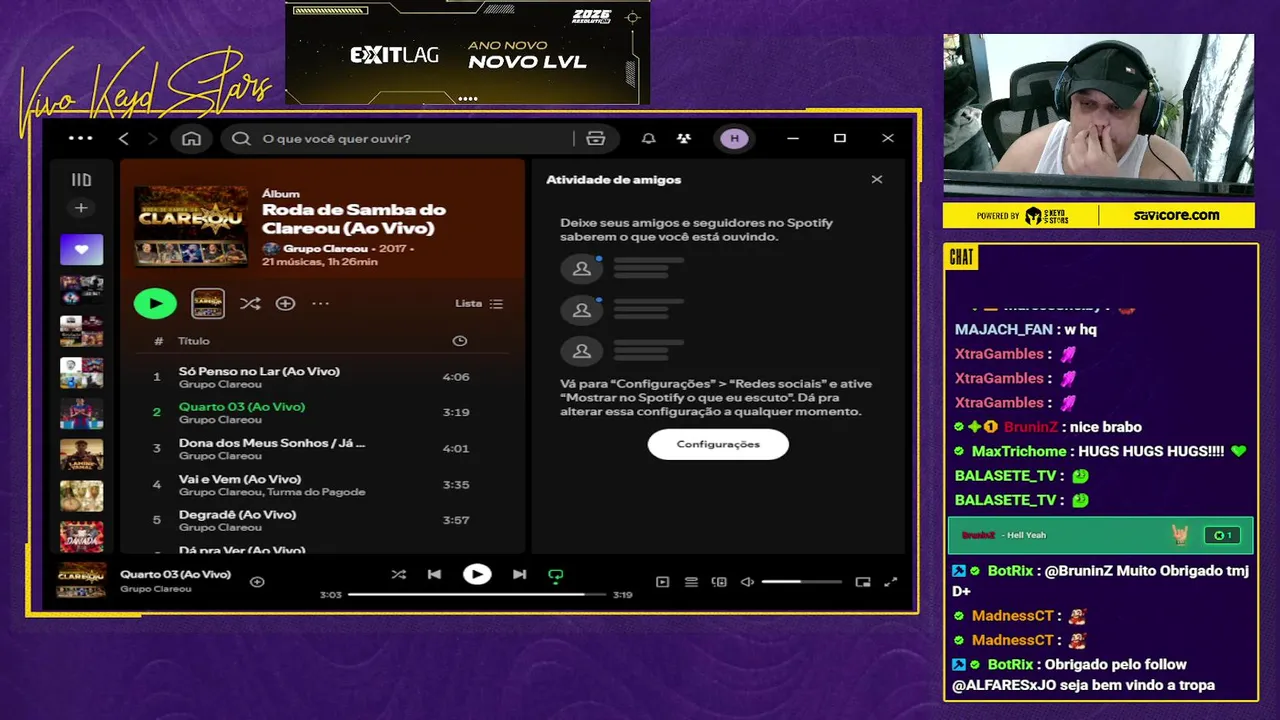
Task: Enable shuffle for the album
Action: [x=250, y=303]
